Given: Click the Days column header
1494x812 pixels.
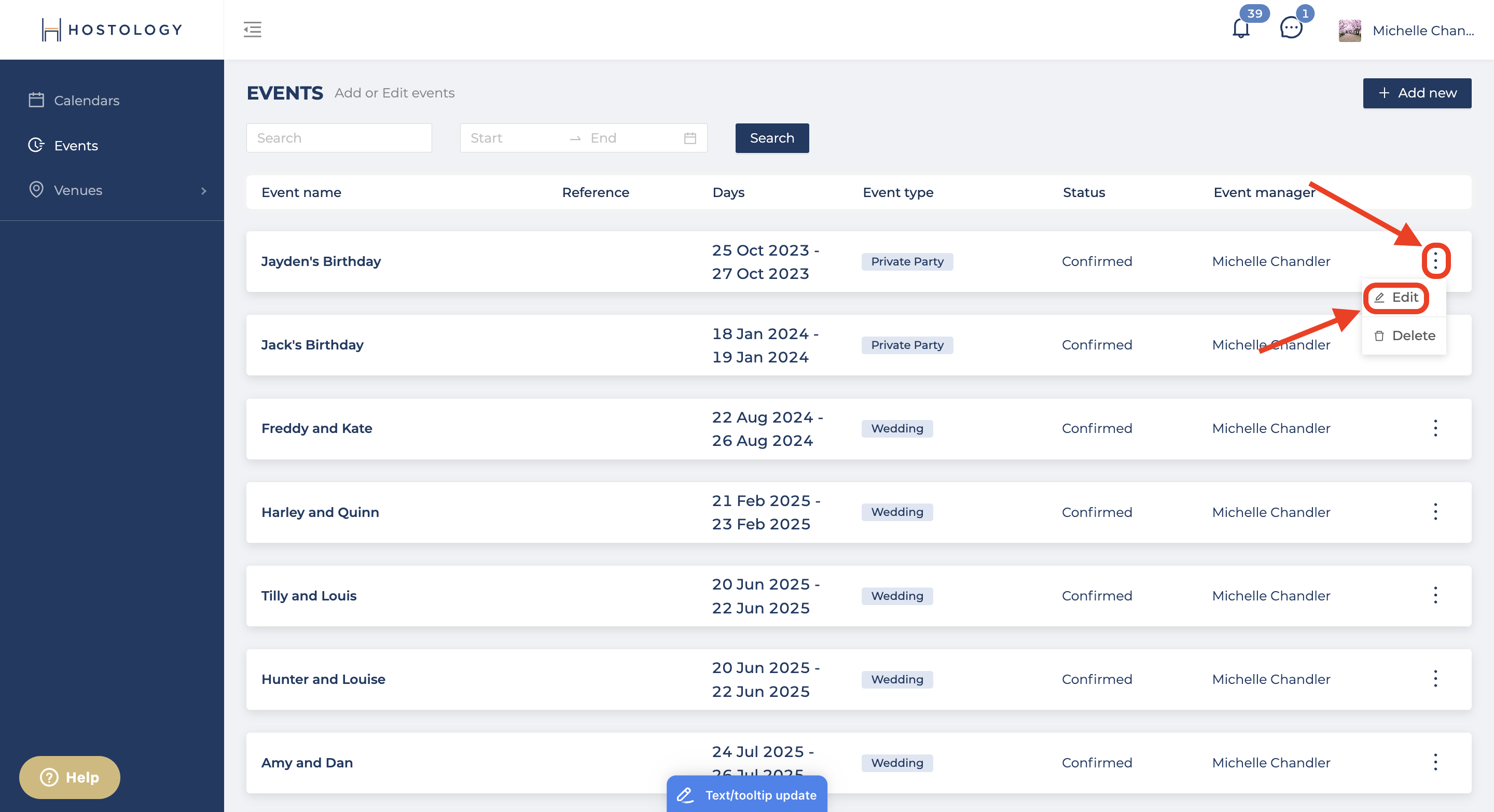Looking at the screenshot, I should pyautogui.click(x=728, y=192).
